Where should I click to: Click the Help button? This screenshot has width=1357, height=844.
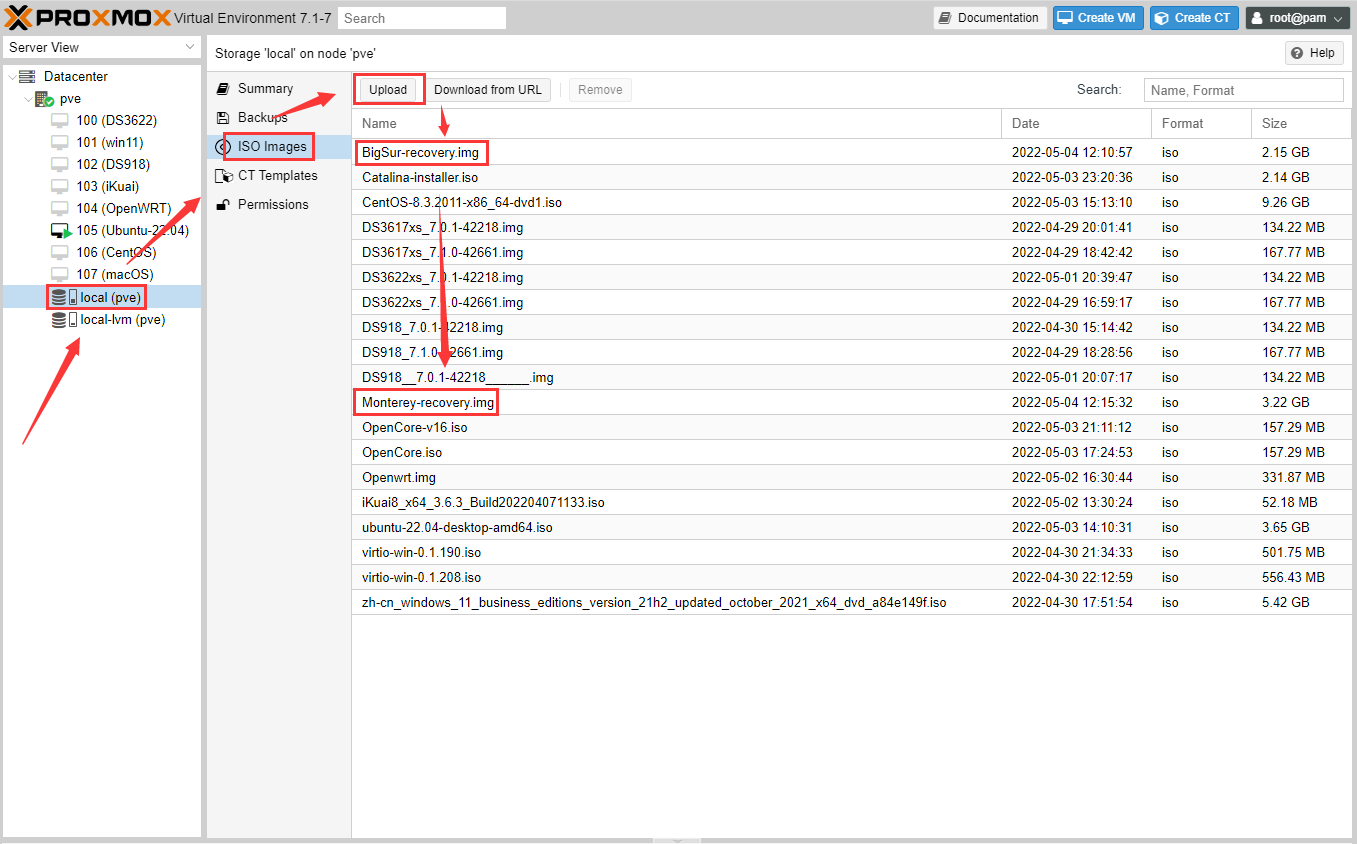(x=1314, y=53)
